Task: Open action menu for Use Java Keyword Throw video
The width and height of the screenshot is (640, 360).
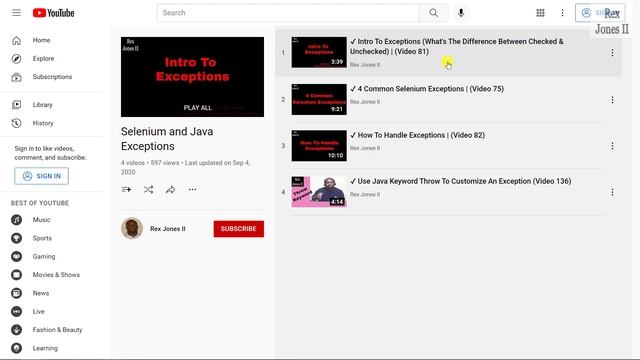Action: (612, 193)
